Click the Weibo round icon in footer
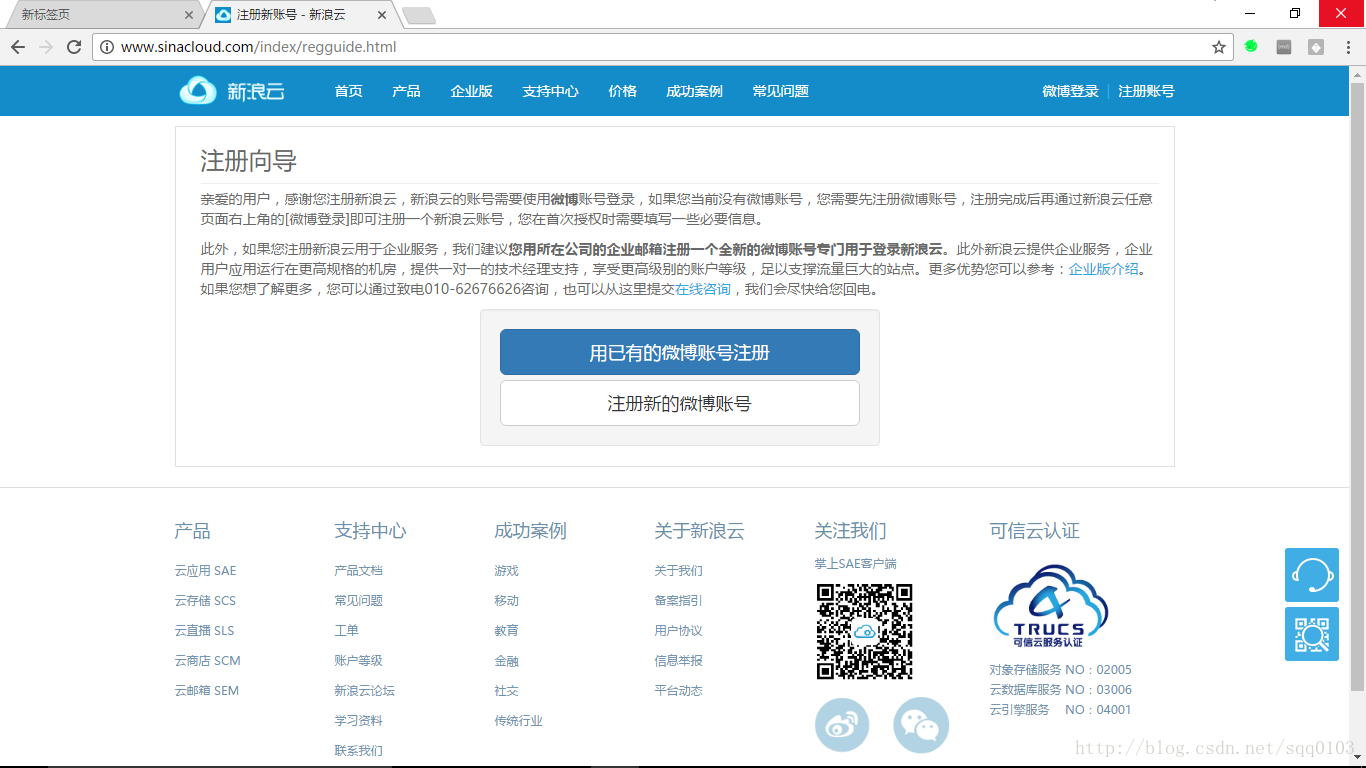Screen dimensions: 1366x768 pyautogui.click(x=842, y=725)
